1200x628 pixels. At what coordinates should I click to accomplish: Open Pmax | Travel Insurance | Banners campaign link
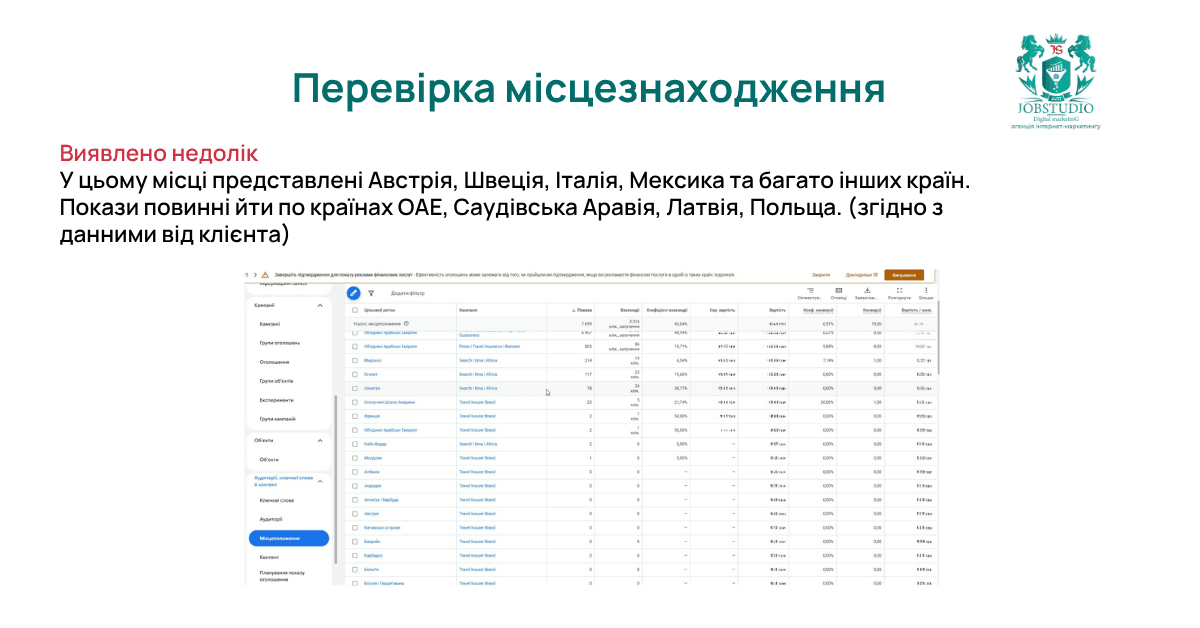(491, 346)
